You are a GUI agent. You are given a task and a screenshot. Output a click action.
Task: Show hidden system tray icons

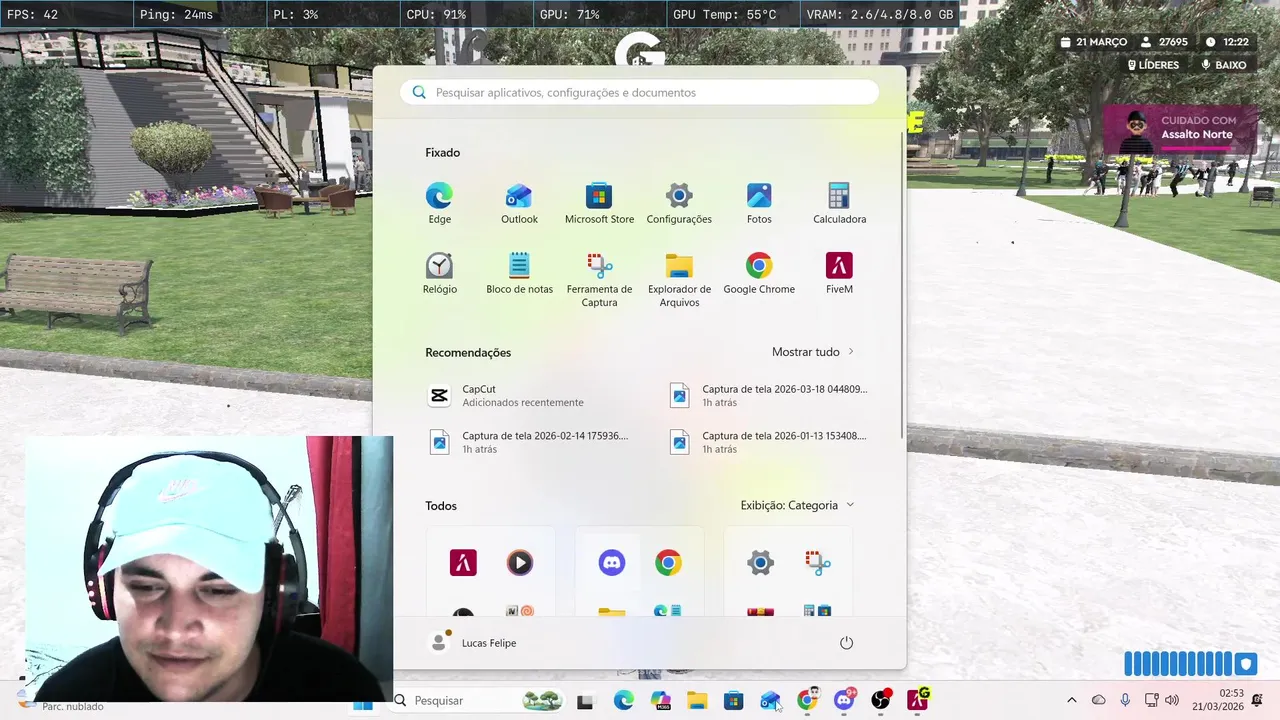1072,700
